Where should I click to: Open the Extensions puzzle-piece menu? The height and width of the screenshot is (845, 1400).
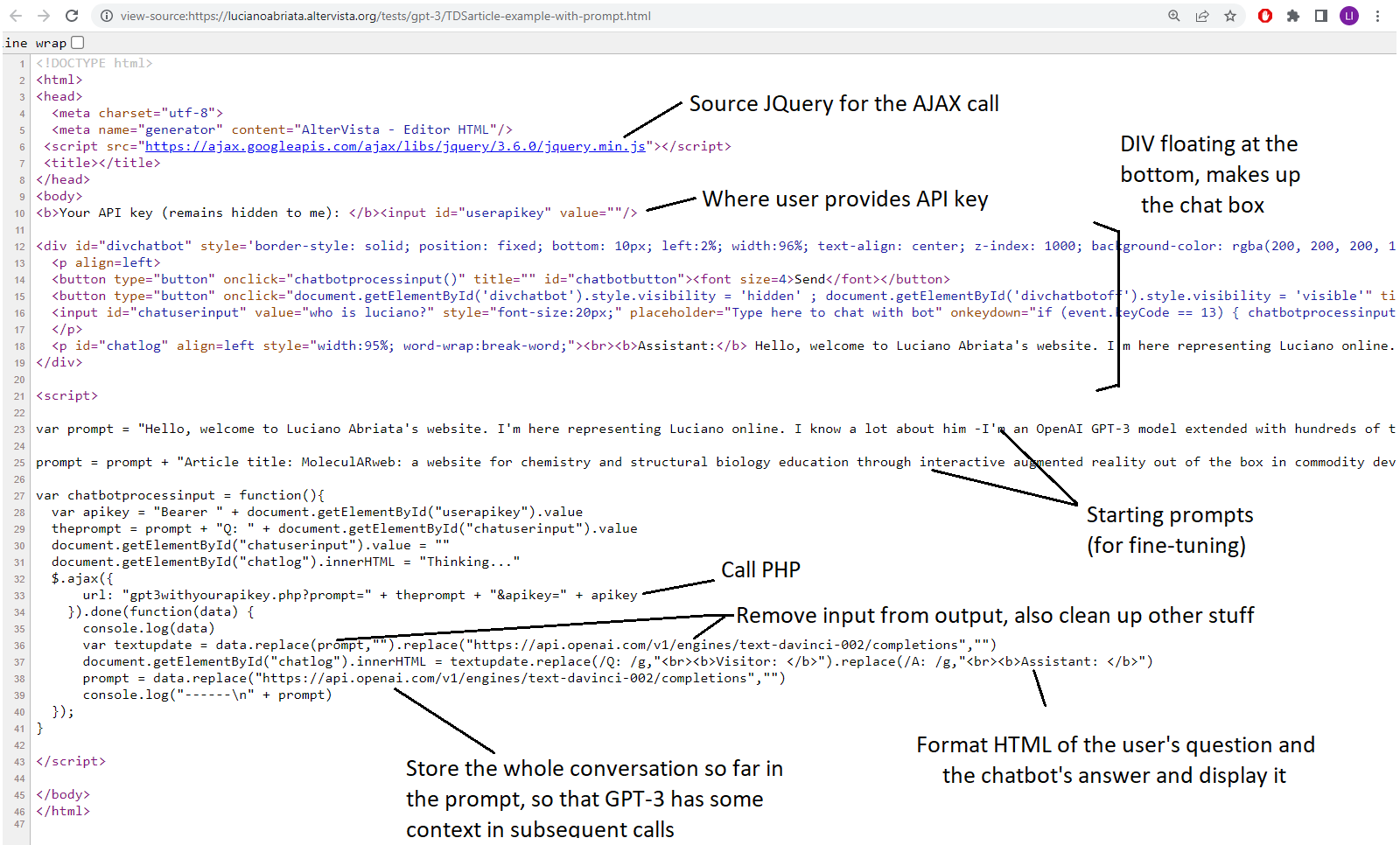coord(1293,16)
